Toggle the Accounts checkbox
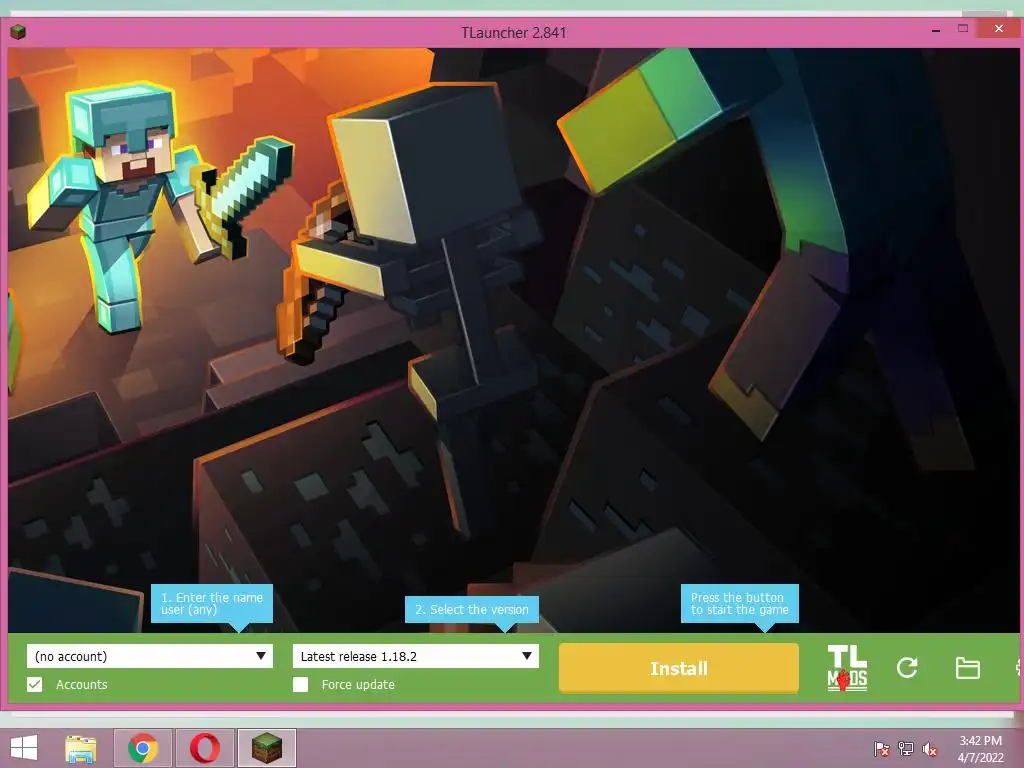This screenshot has height=768, width=1024. click(35, 684)
